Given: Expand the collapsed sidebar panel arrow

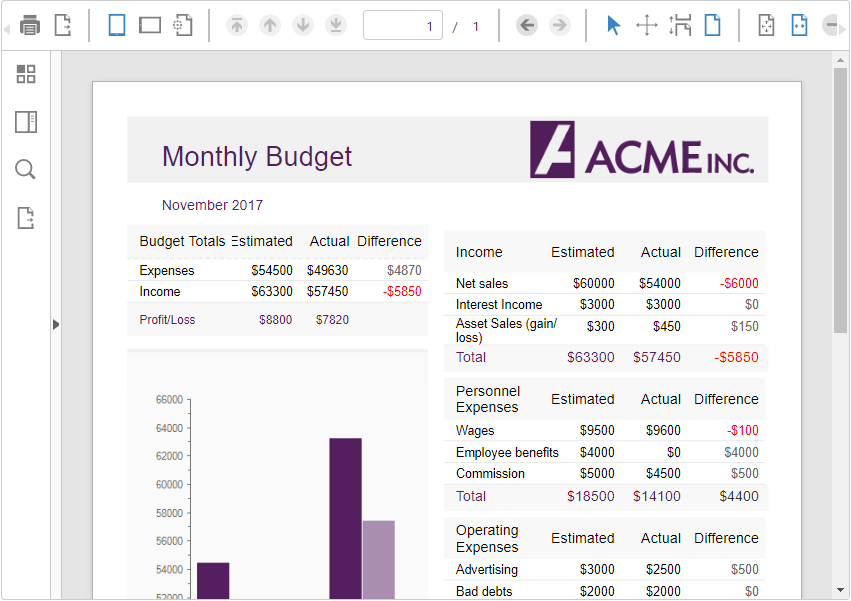Looking at the screenshot, I should [x=56, y=324].
